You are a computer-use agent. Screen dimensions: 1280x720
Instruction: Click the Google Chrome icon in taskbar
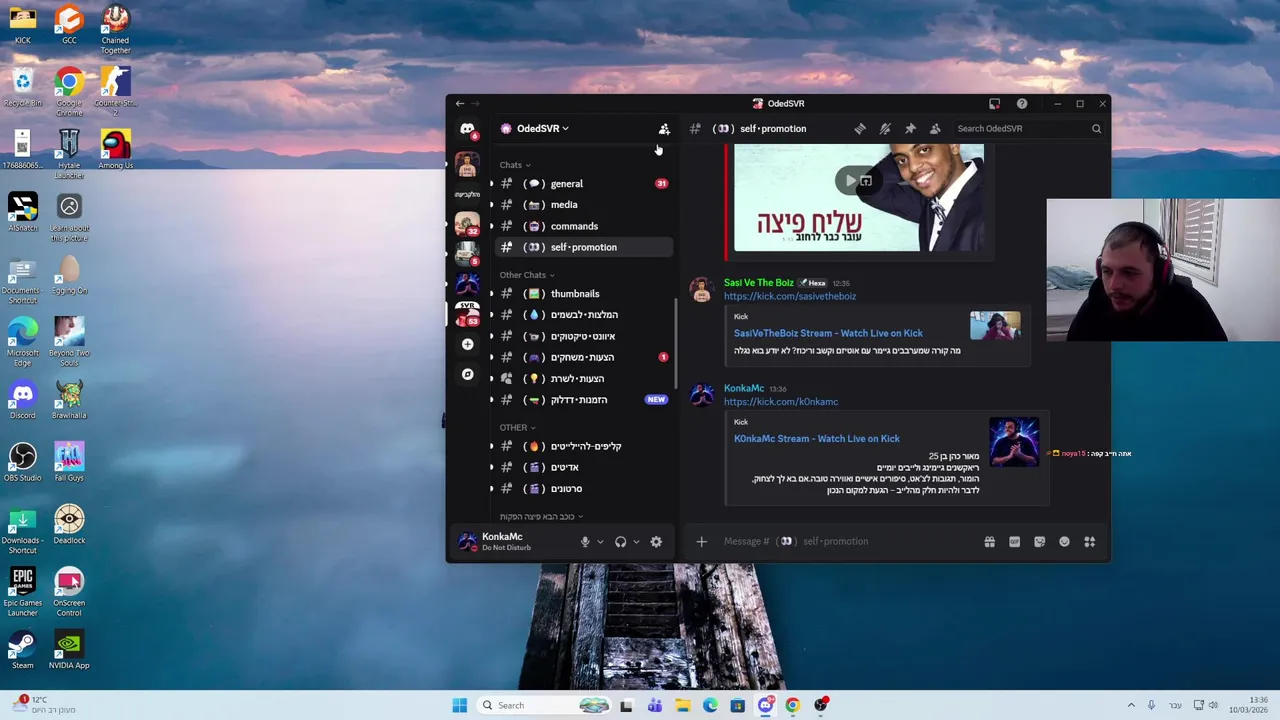tap(792, 705)
